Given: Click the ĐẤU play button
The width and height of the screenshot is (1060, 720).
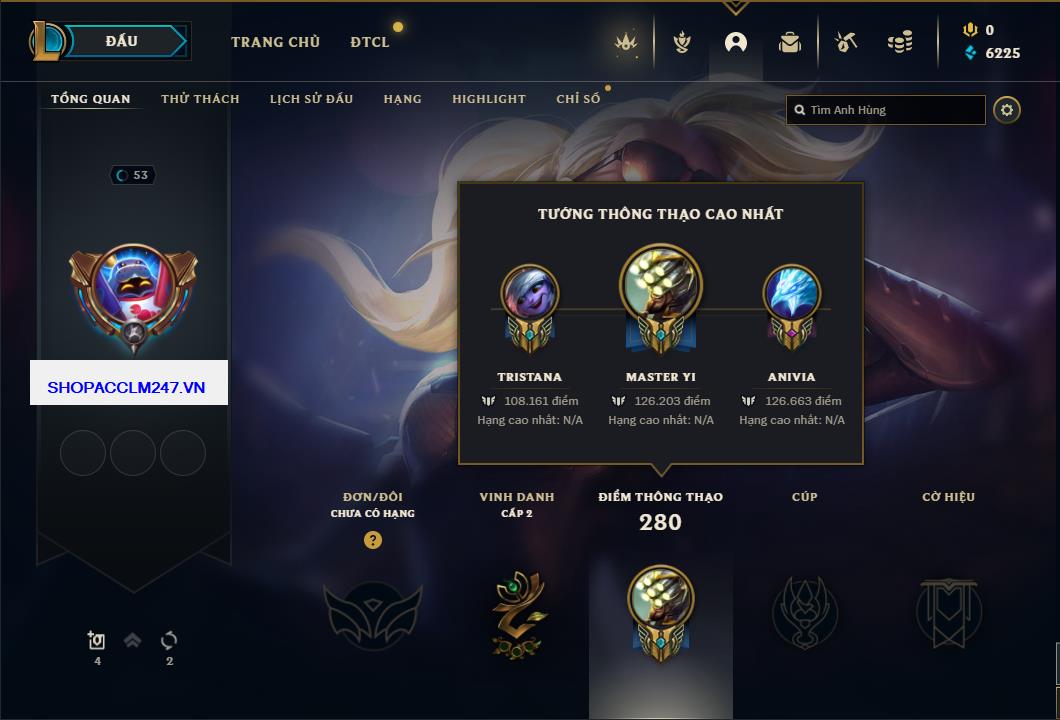Looking at the screenshot, I should coord(122,41).
